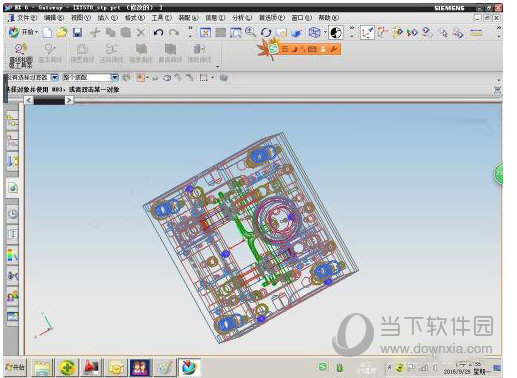517x378 pixels.
Task: Open the History clock tab in resource bar
Action: point(13,214)
